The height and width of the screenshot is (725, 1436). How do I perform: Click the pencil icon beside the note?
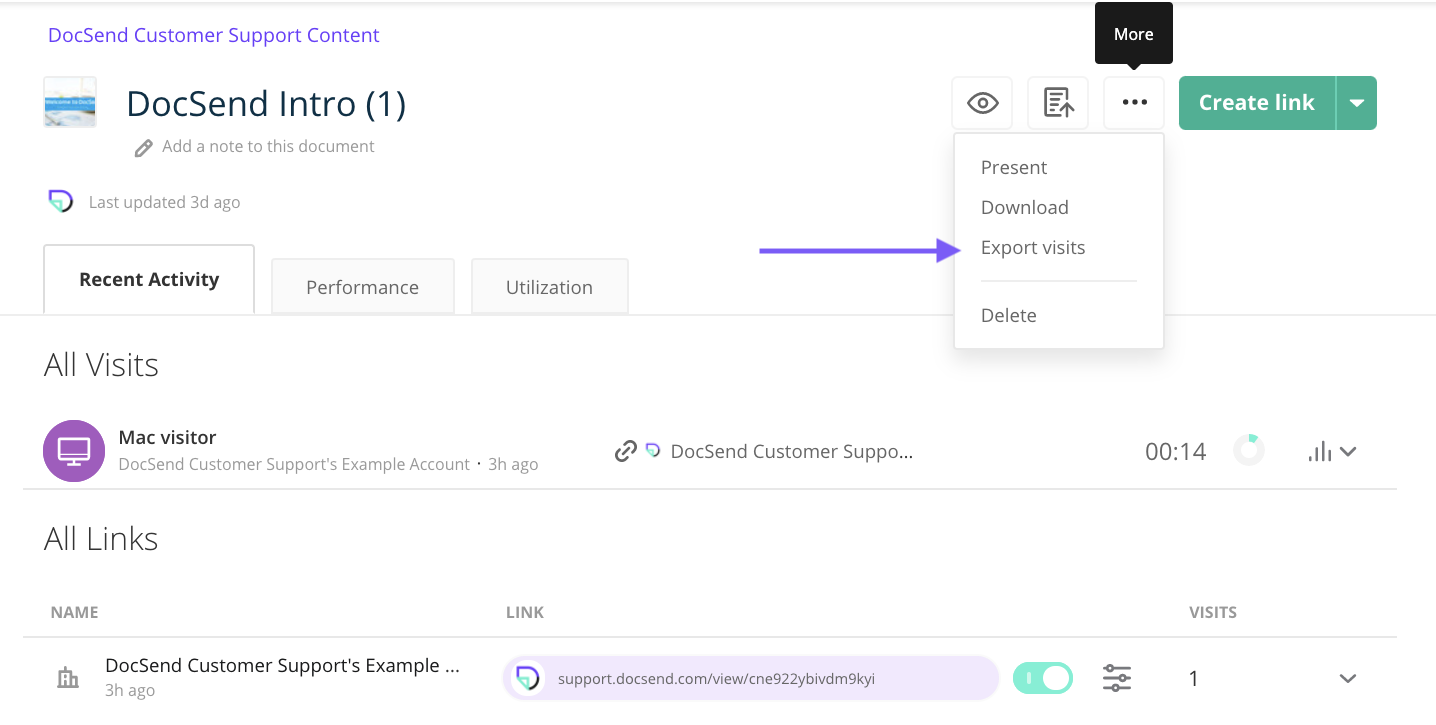point(144,147)
